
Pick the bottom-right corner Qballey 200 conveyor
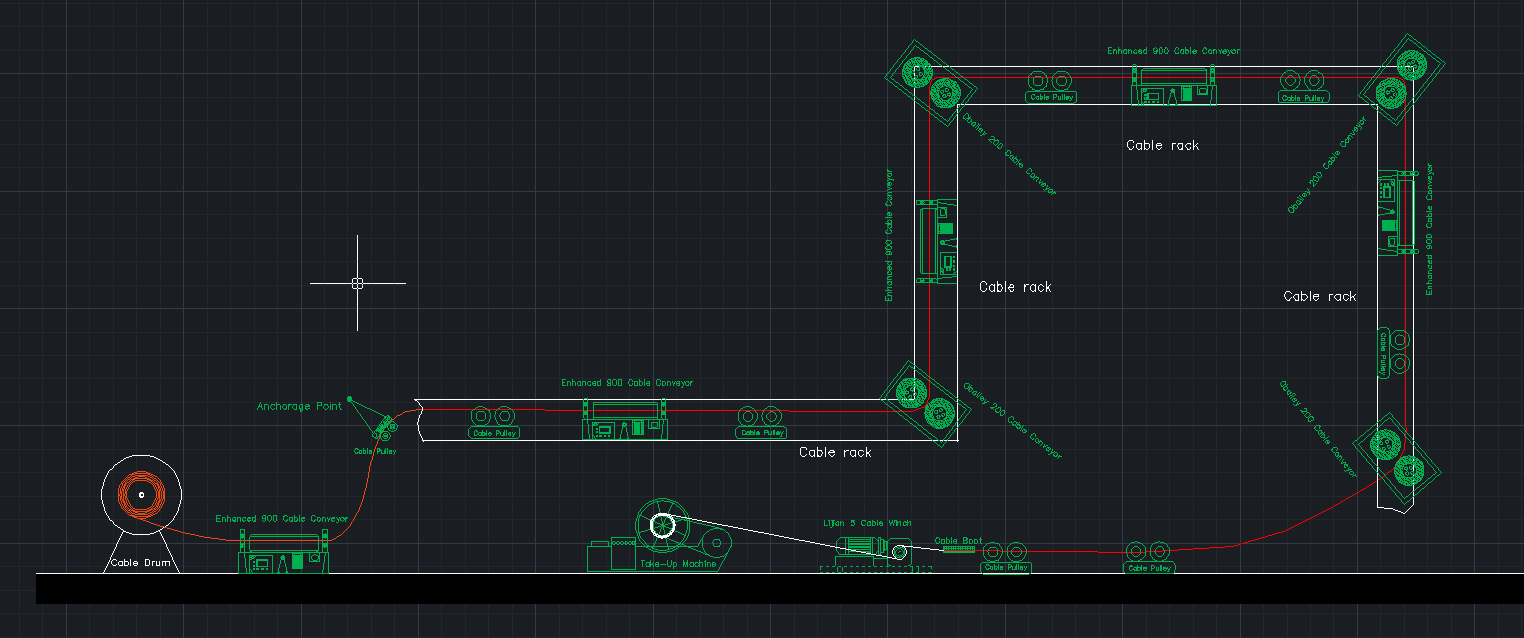tap(1395, 456)
